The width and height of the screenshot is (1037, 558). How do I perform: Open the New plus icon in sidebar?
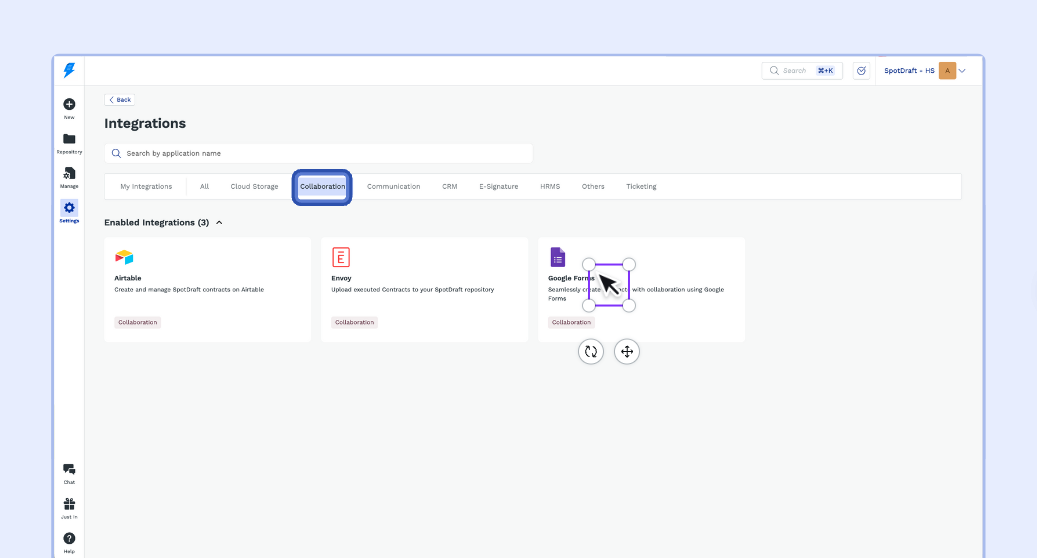(69, 104)
